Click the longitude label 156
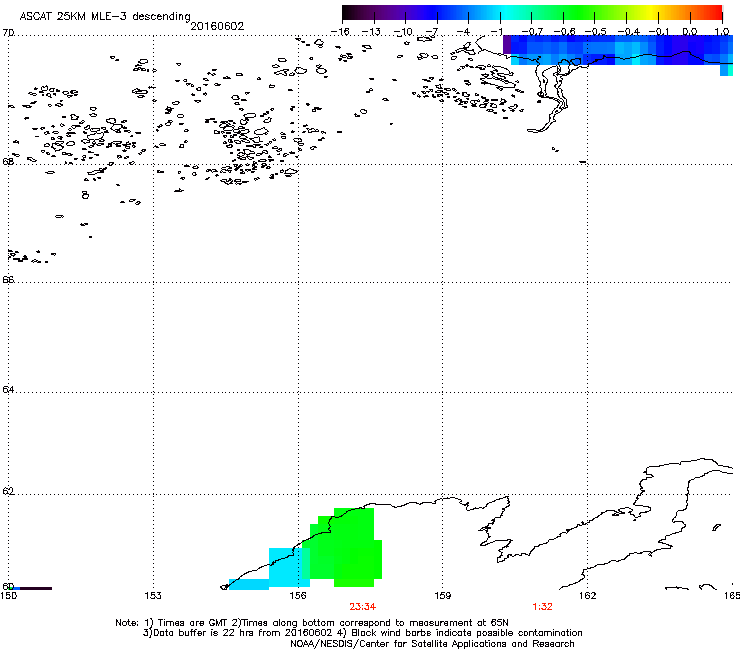The image size is (740, 650). click(298, 596)
